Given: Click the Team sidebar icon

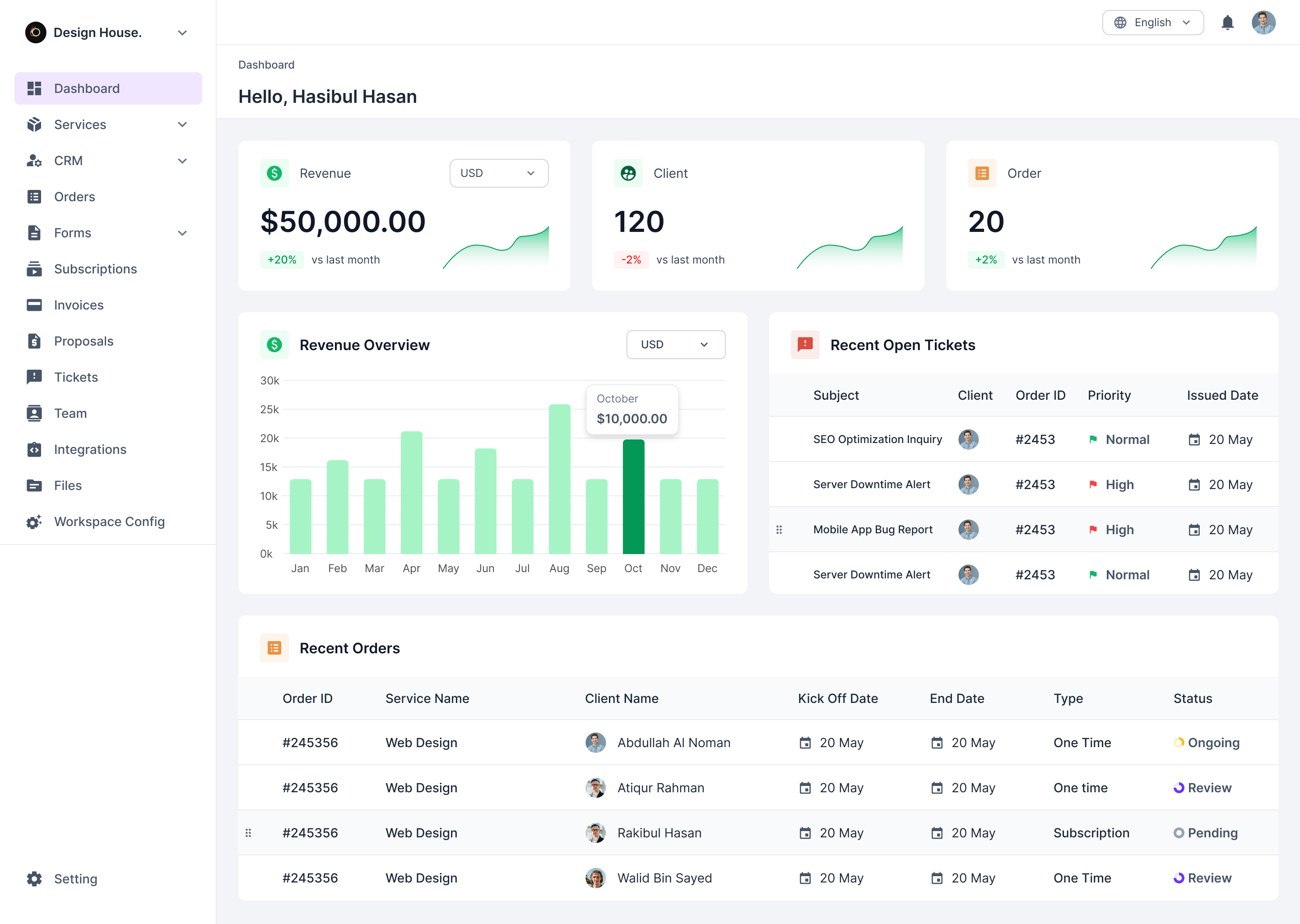Looking at the screenshot, I should pos(34,413).
